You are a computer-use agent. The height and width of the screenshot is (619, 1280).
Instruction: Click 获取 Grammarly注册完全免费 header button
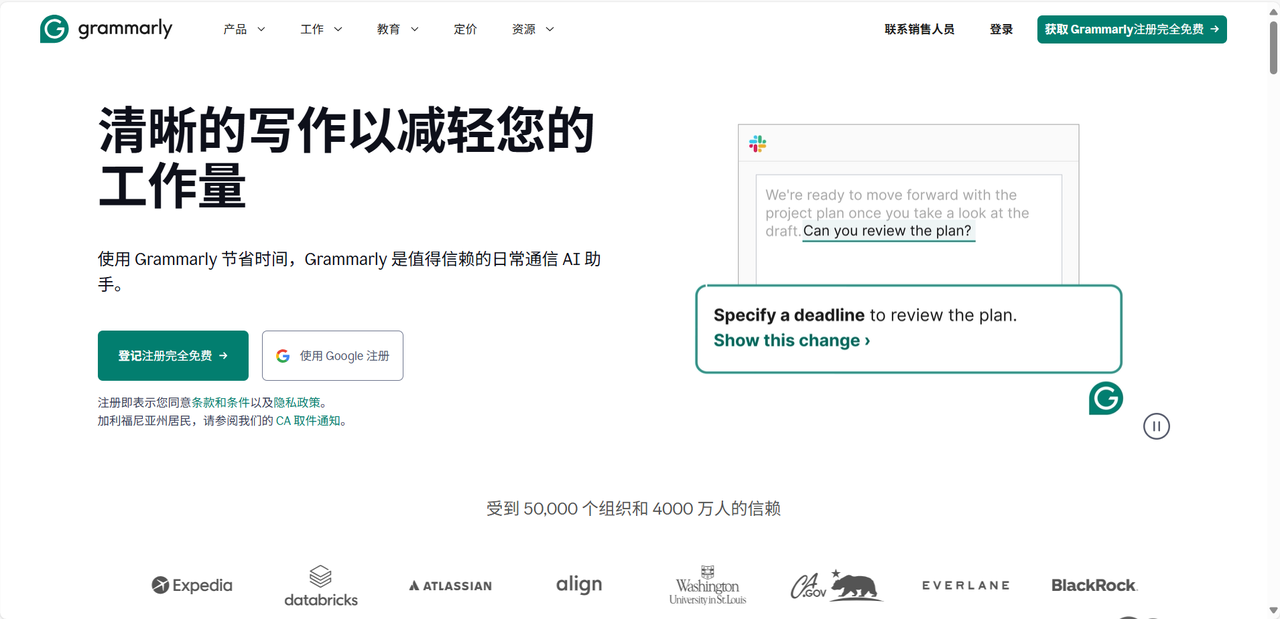[x=1132, y=29]
